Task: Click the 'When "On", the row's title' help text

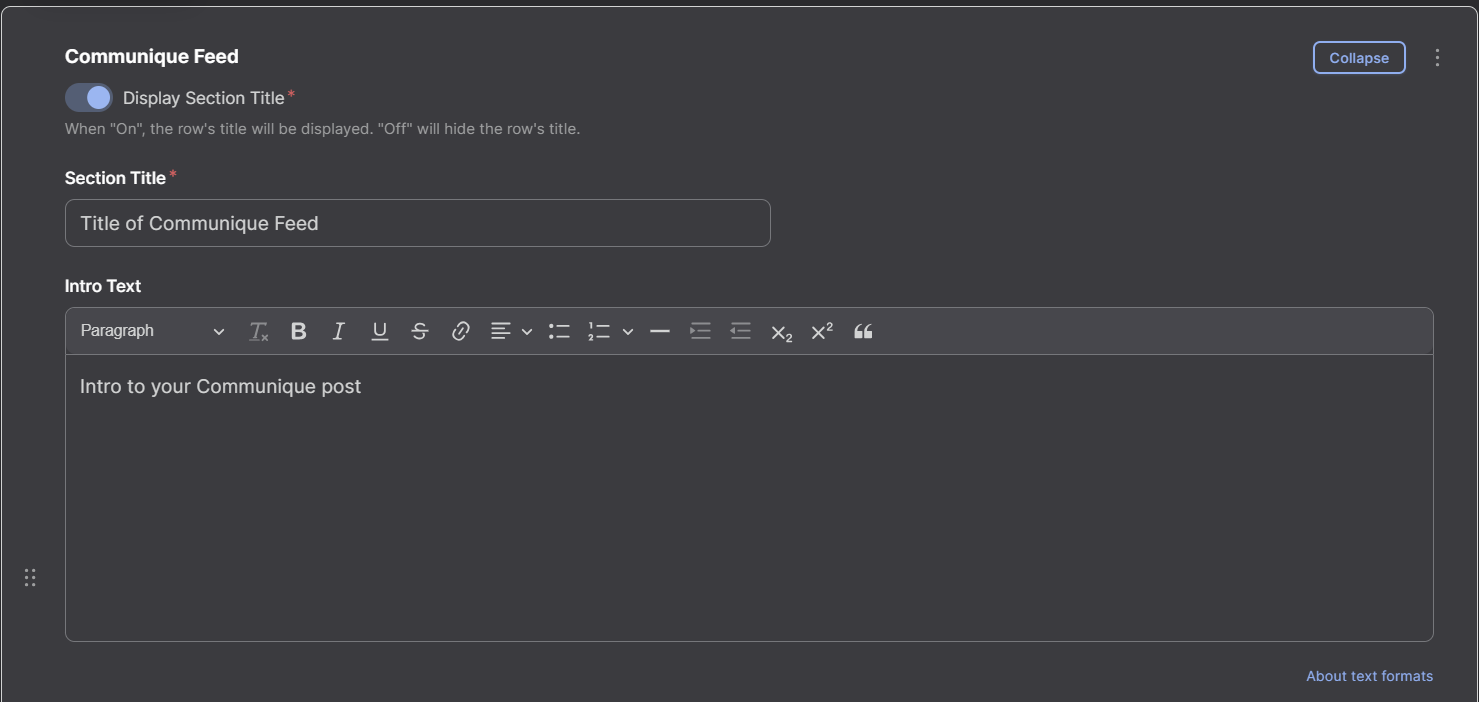Action: 322,129
